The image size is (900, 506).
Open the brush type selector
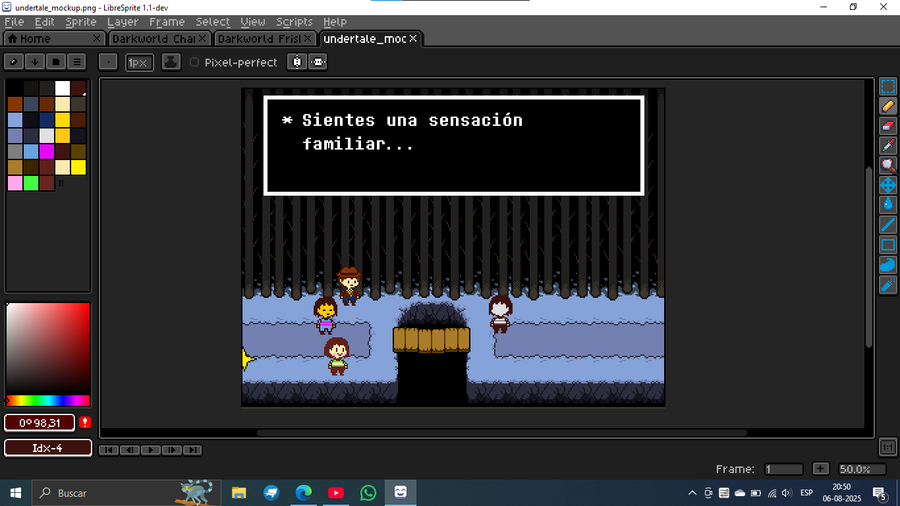(108, 61)
